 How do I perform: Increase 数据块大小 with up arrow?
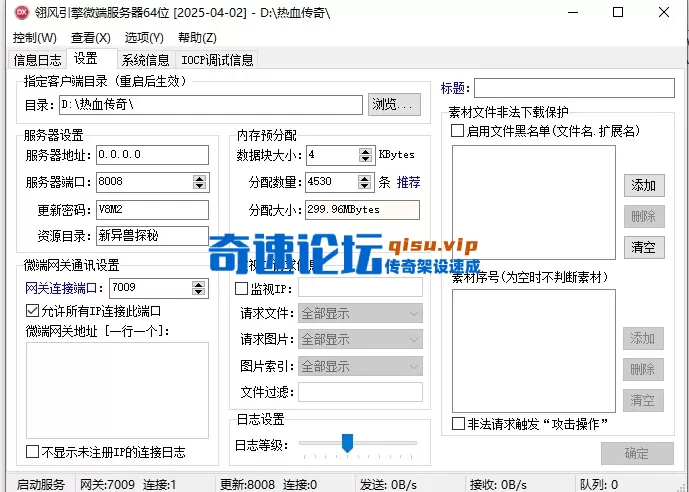click(365, 152)
